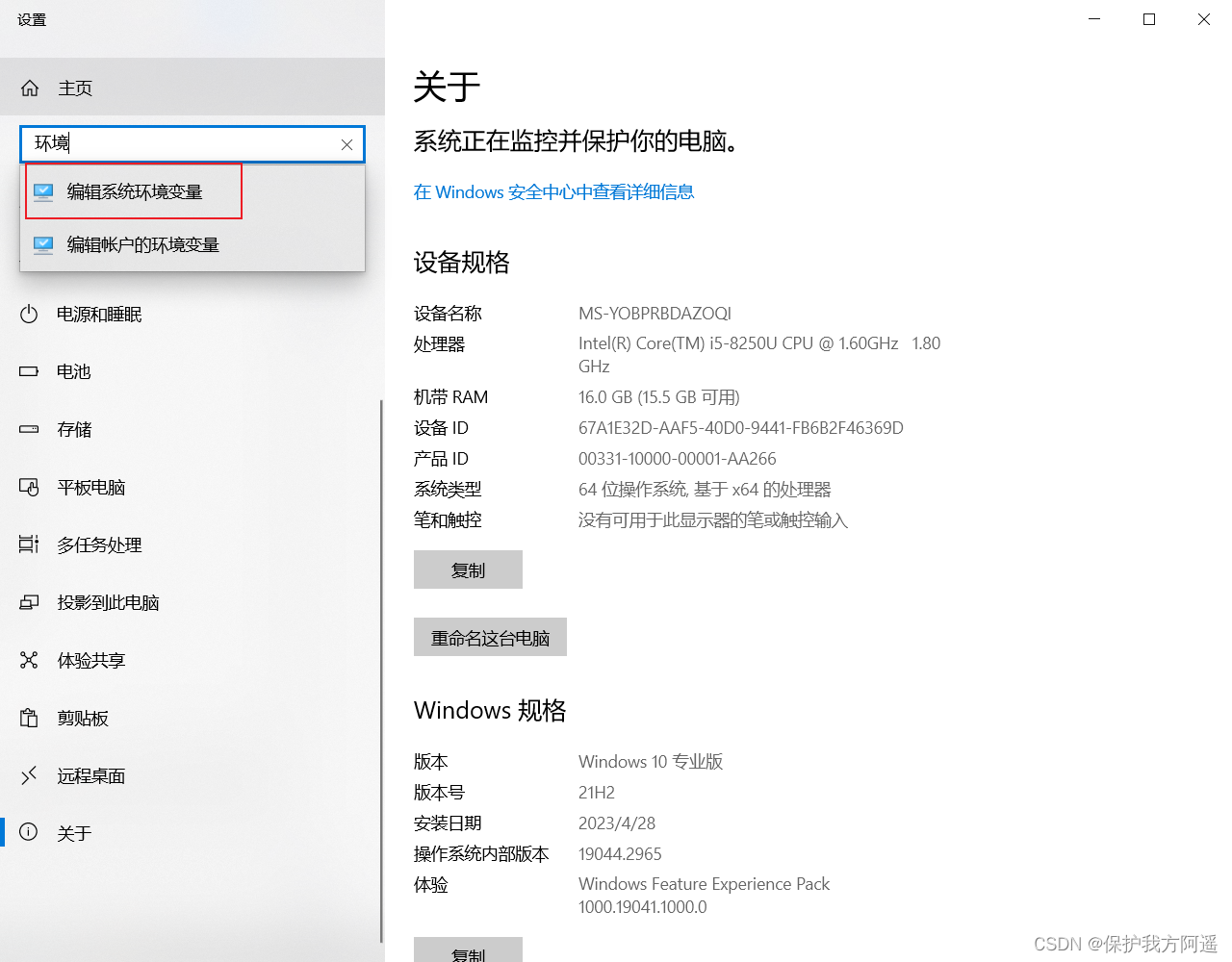Click OS build 19044.2965
This screenshot has width=1232, height=962.
tap(620, 854)
